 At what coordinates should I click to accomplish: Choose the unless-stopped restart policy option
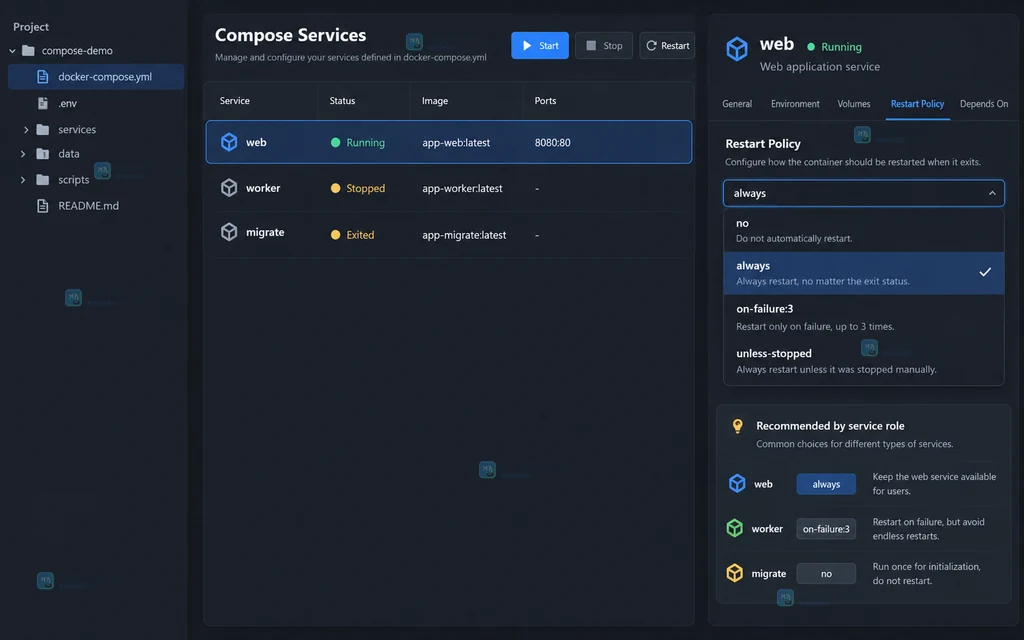click(863, 360)
